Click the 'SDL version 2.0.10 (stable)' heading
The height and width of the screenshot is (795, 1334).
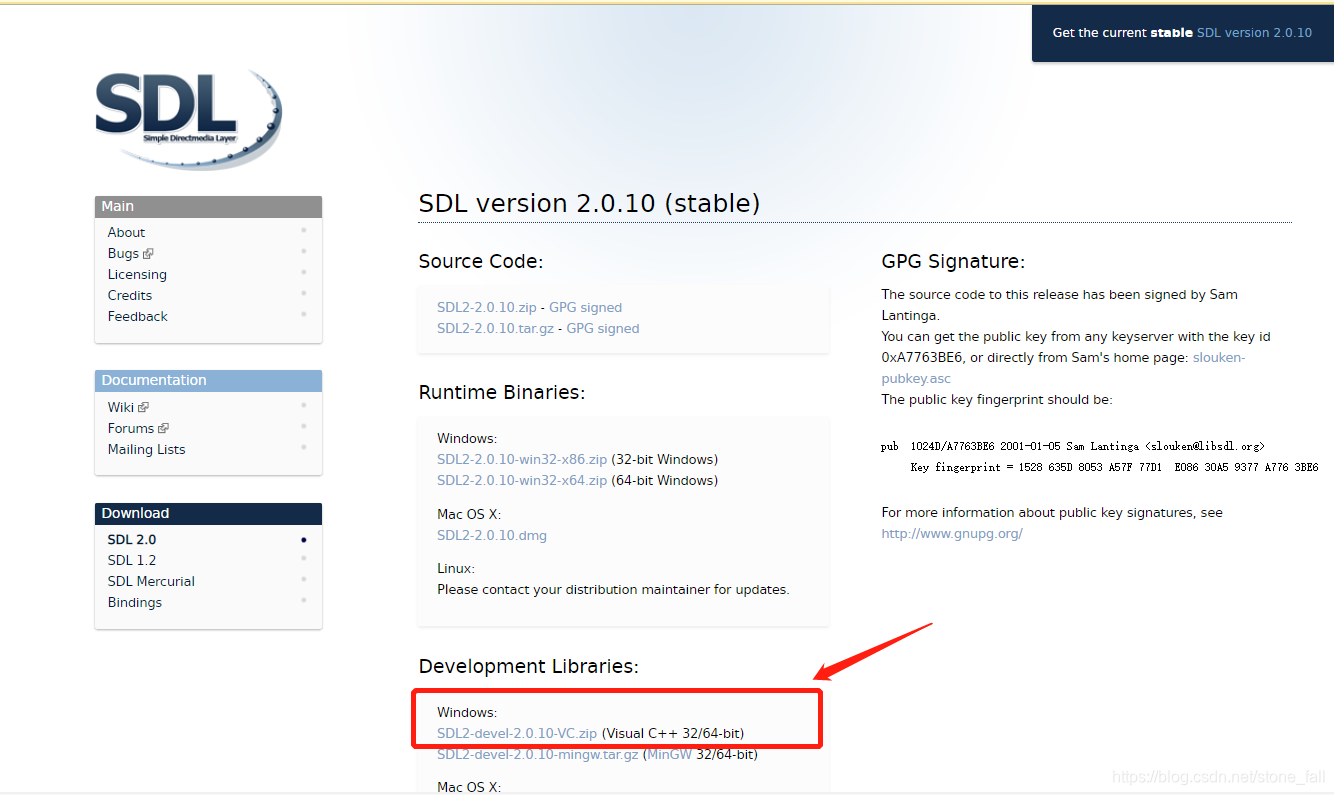click(x=589, y=203)
